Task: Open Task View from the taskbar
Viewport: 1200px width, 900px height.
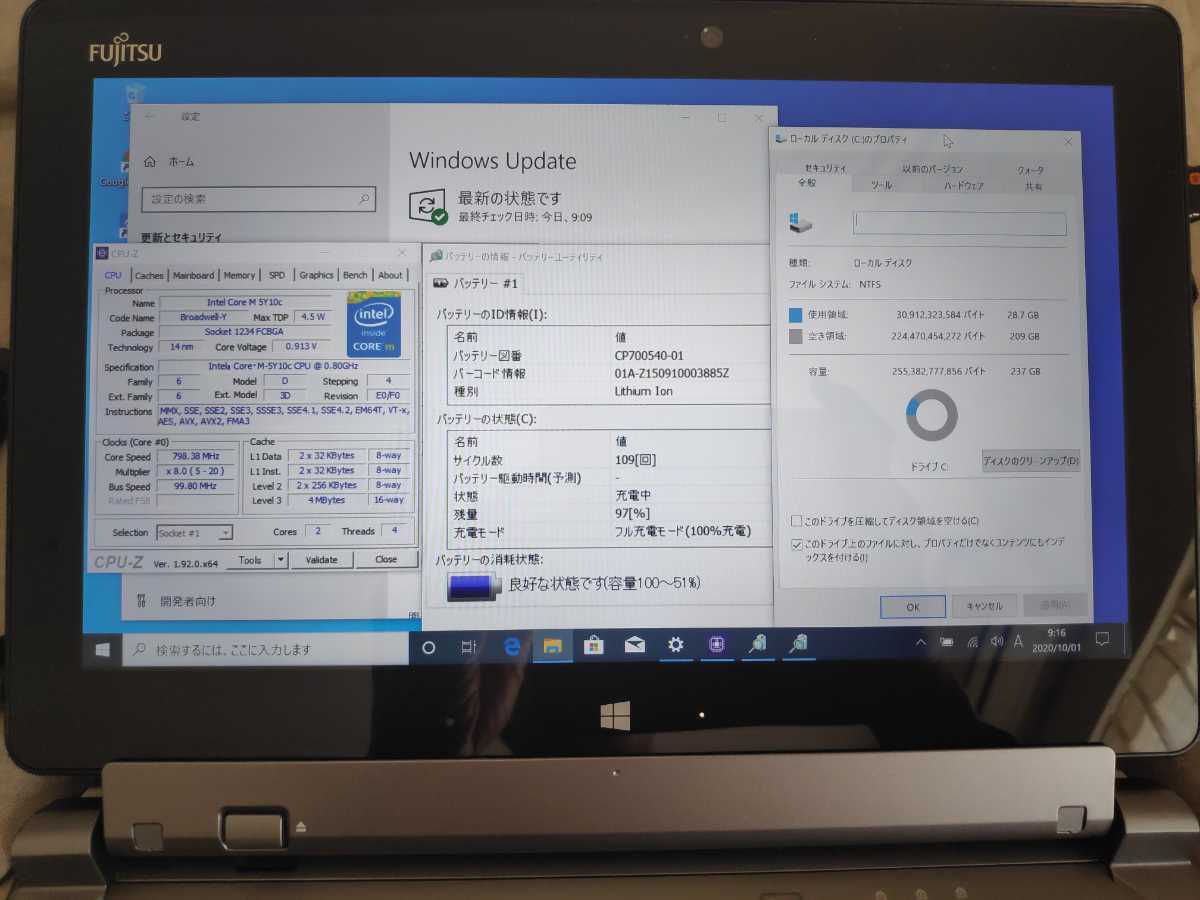Action: pyautogui.click(x=468, y=648)
